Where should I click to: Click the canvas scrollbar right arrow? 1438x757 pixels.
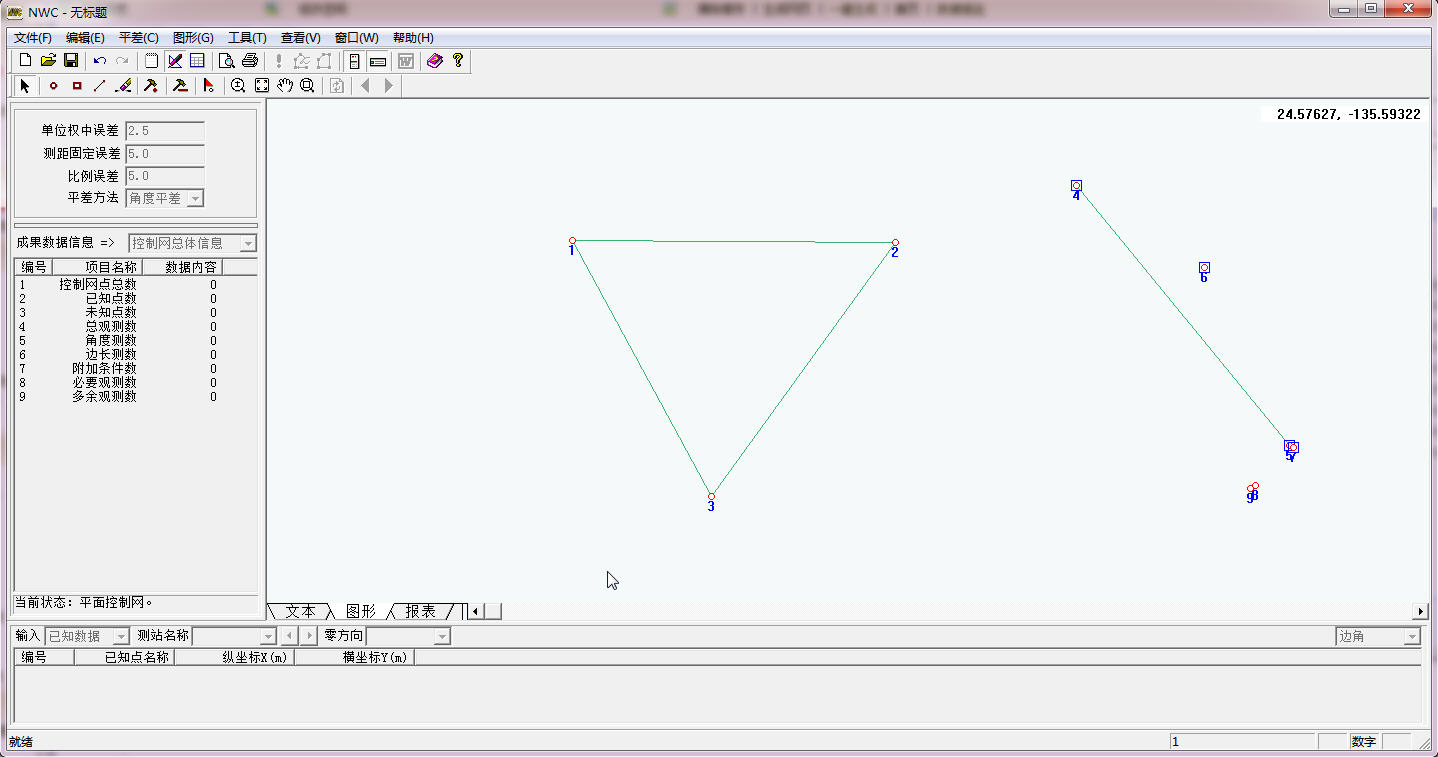1420,611
